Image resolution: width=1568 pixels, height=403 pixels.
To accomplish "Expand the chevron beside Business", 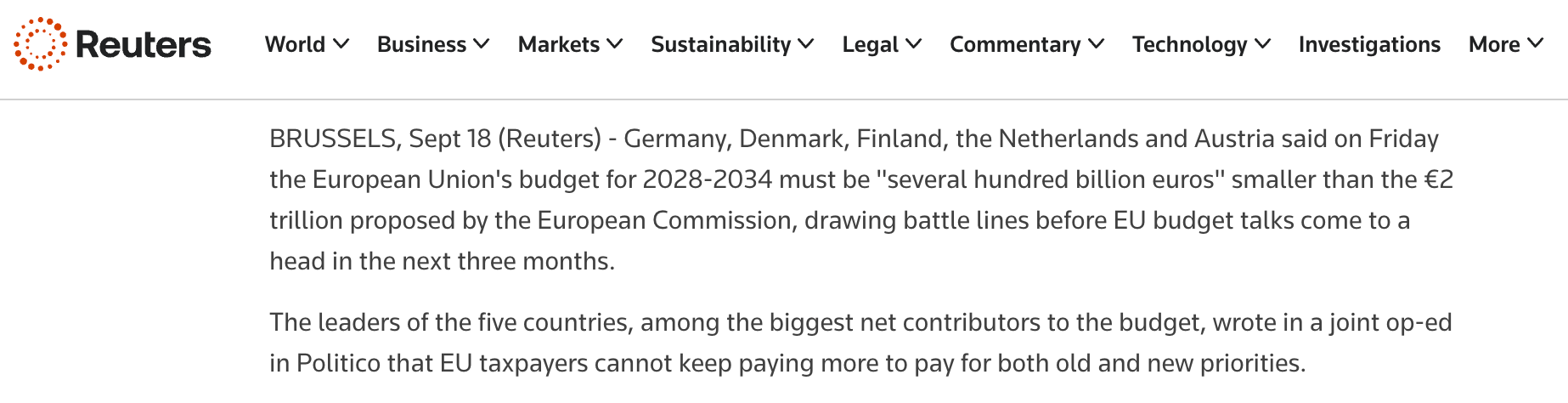I will (x=482, y=43).
